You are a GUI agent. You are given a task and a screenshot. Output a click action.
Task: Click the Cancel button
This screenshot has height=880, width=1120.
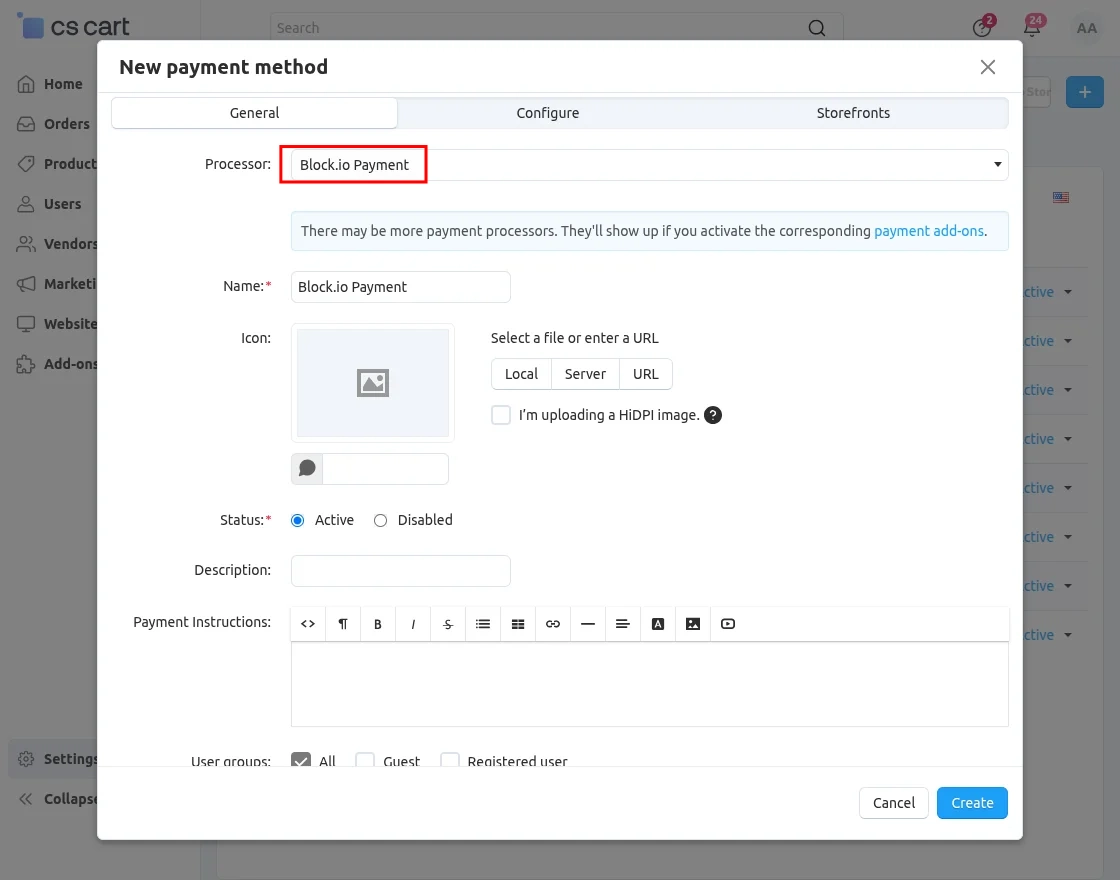pos(894,803)
